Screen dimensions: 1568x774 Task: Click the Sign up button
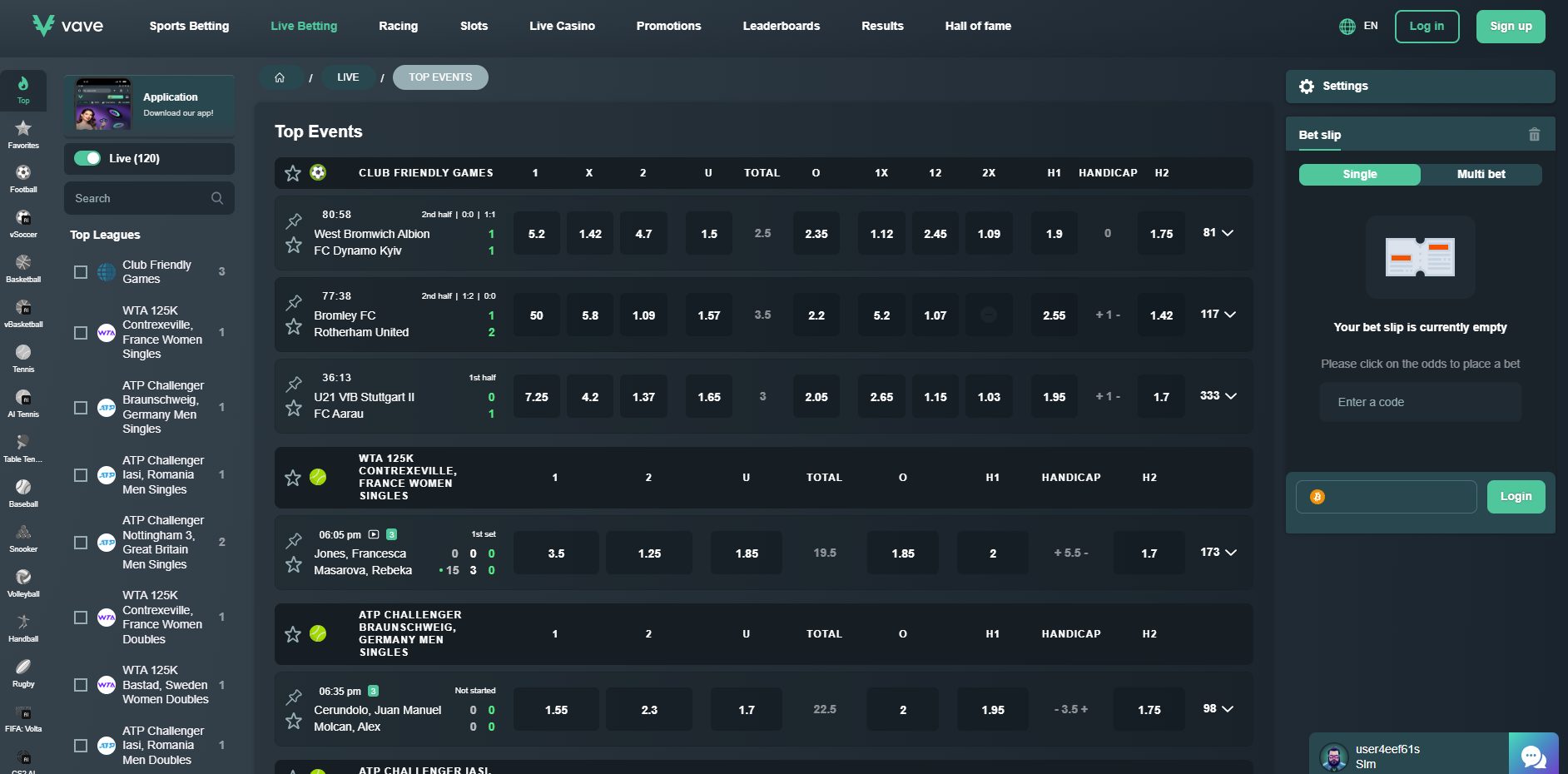tap(1510, 27)
